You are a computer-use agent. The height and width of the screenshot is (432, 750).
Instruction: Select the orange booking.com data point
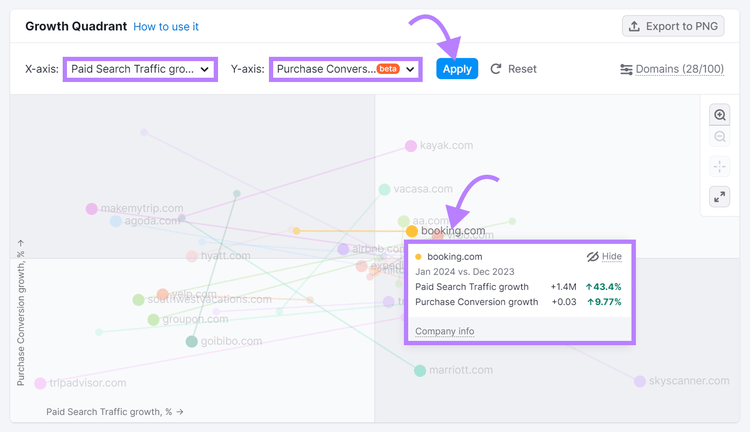point(411,231)
